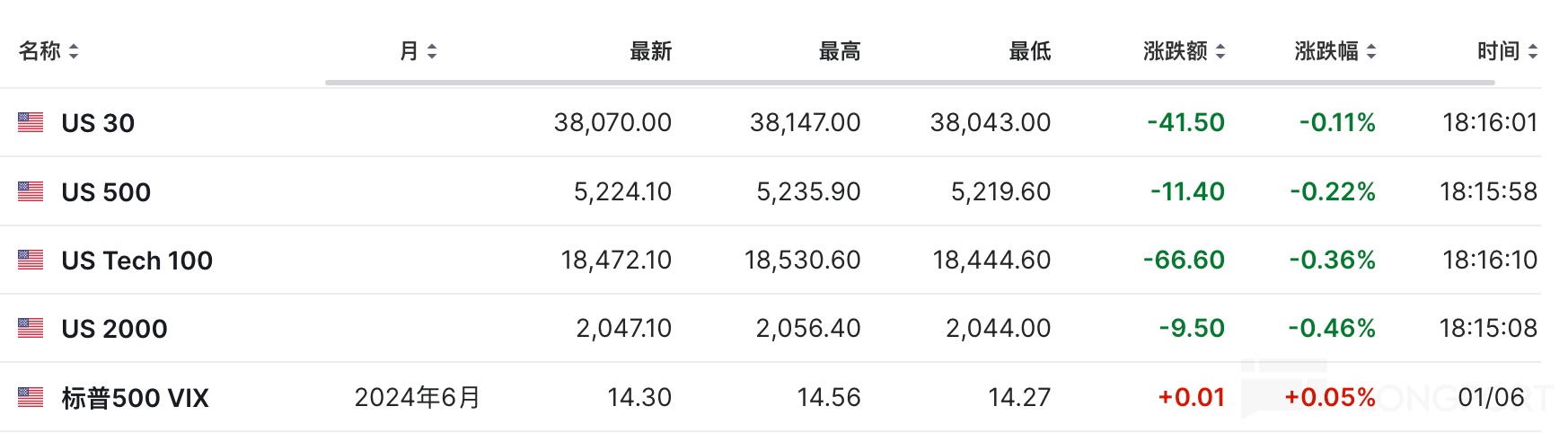1568x433 pixels.
Task: Click the flag icon next to US 2000
Action: coord(31,328)
